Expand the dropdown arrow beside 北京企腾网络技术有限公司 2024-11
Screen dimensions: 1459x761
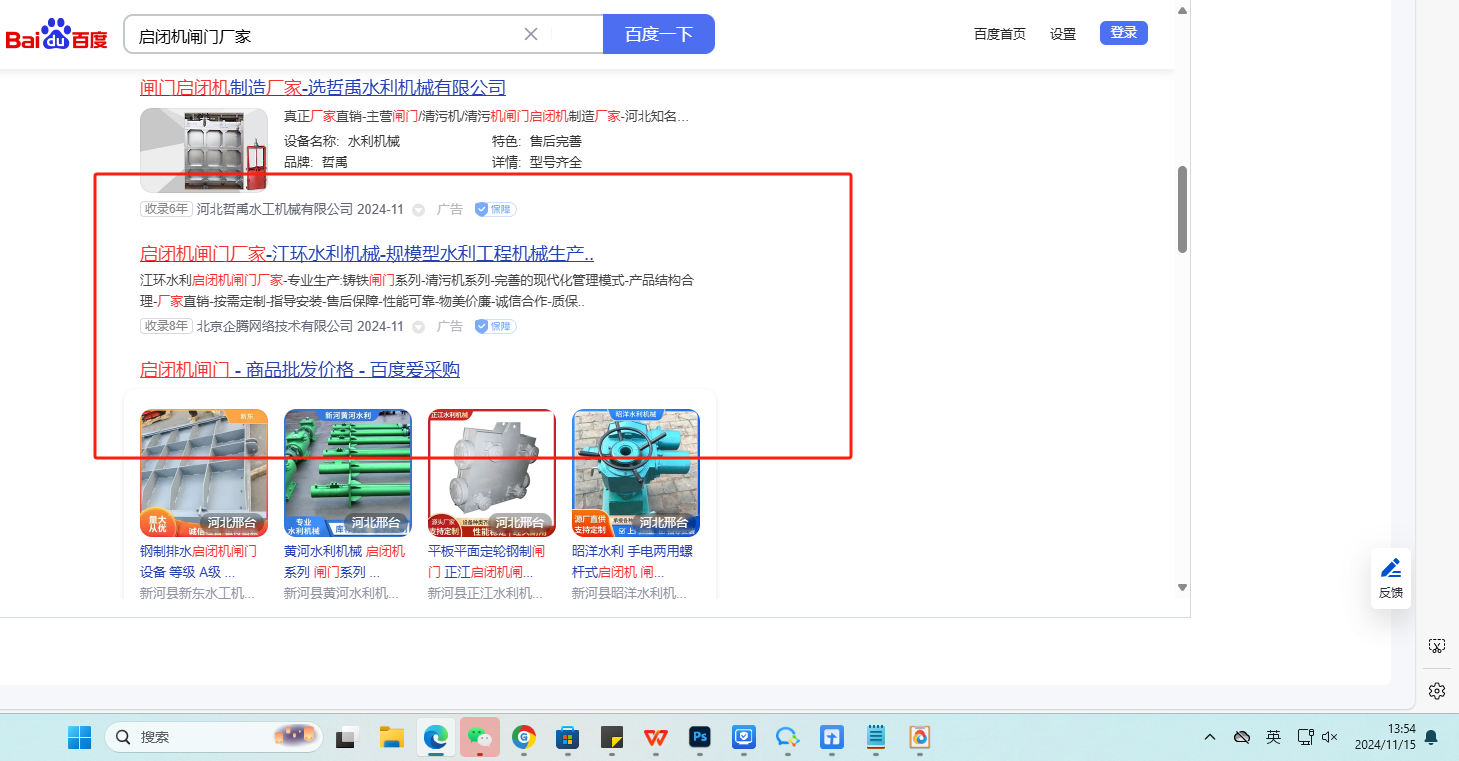point(418,326)
